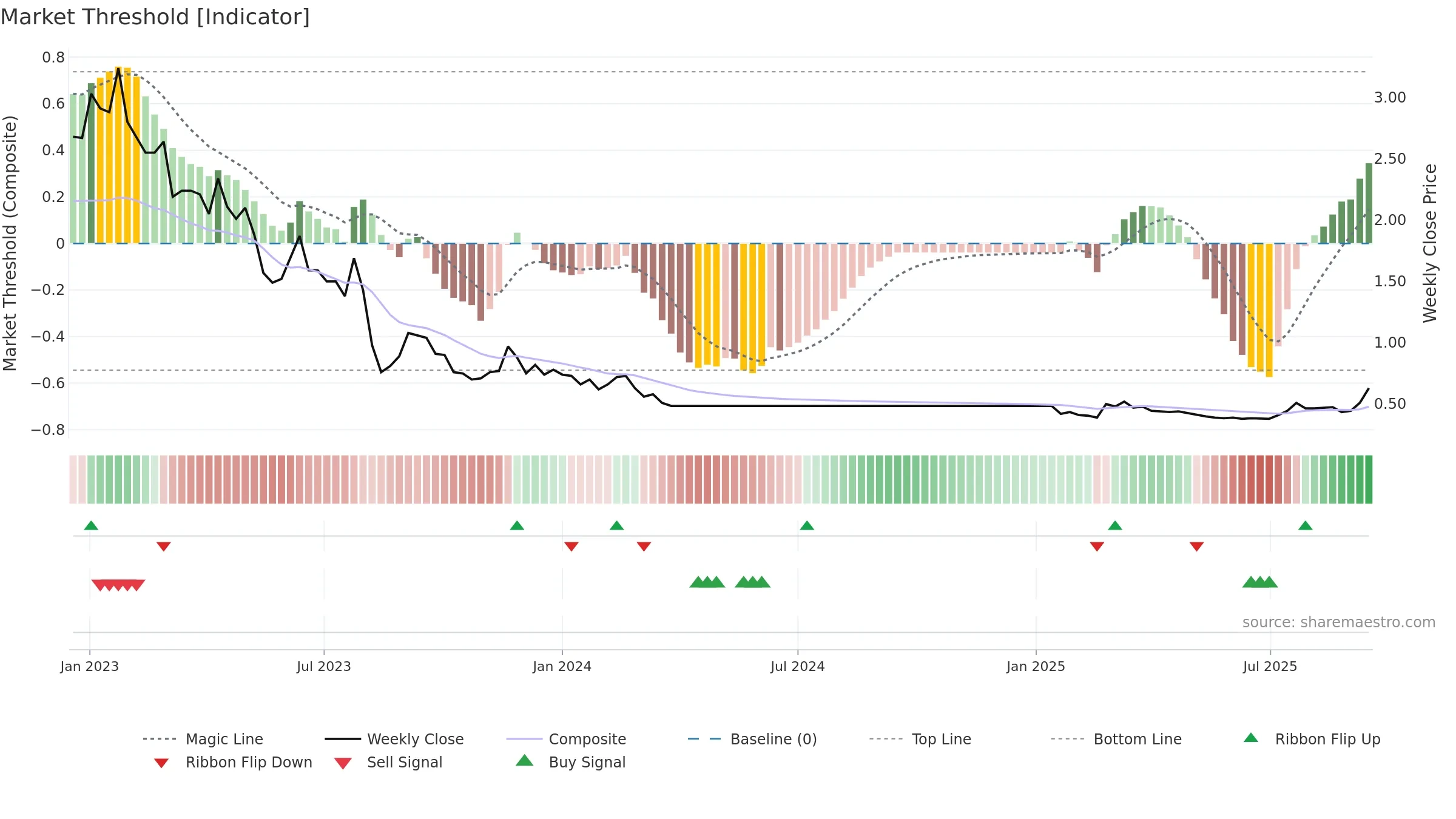Click the Jul 2024 x-axis label
This screenshot has width=1456, height=819.
click(x=798, y=667)
